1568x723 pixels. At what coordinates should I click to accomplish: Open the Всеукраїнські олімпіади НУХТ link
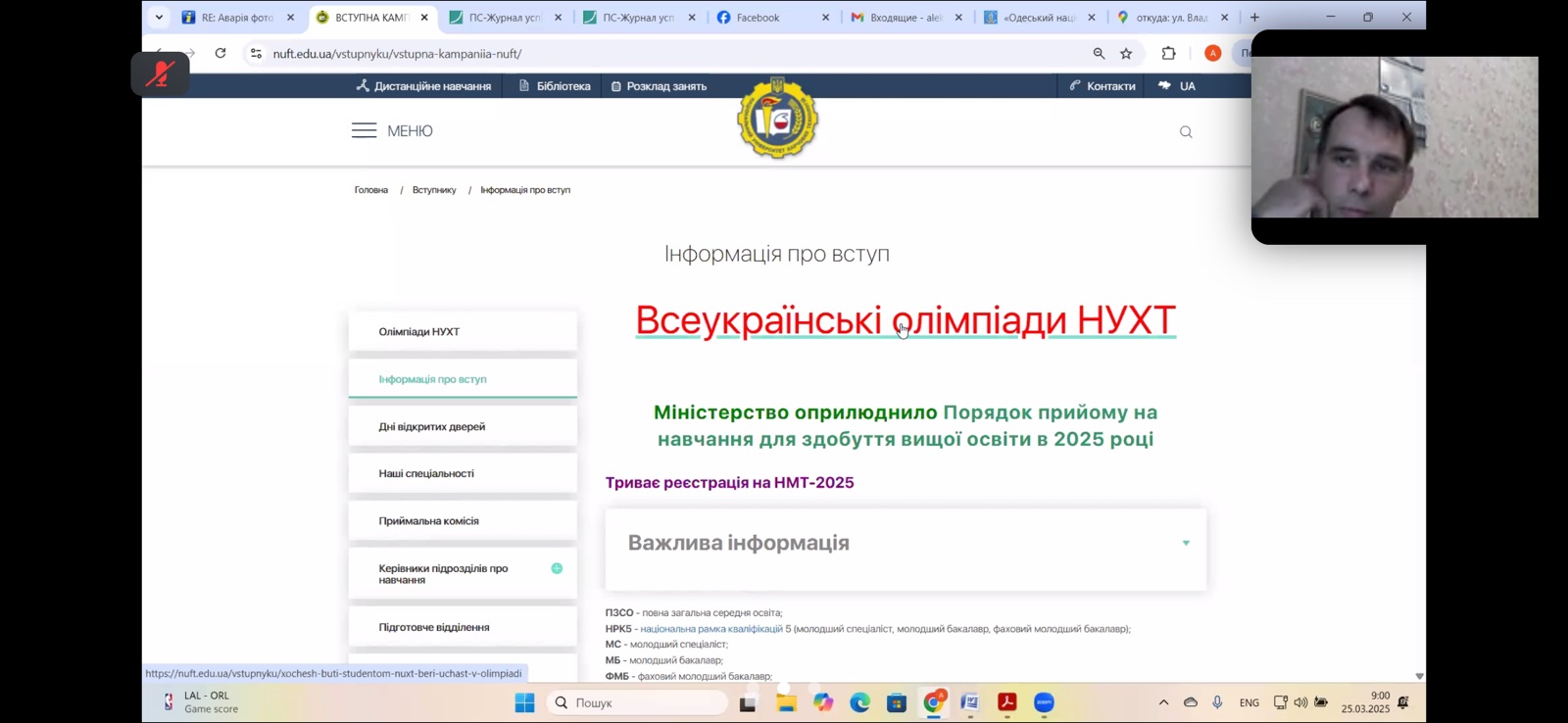coord(905,320)
